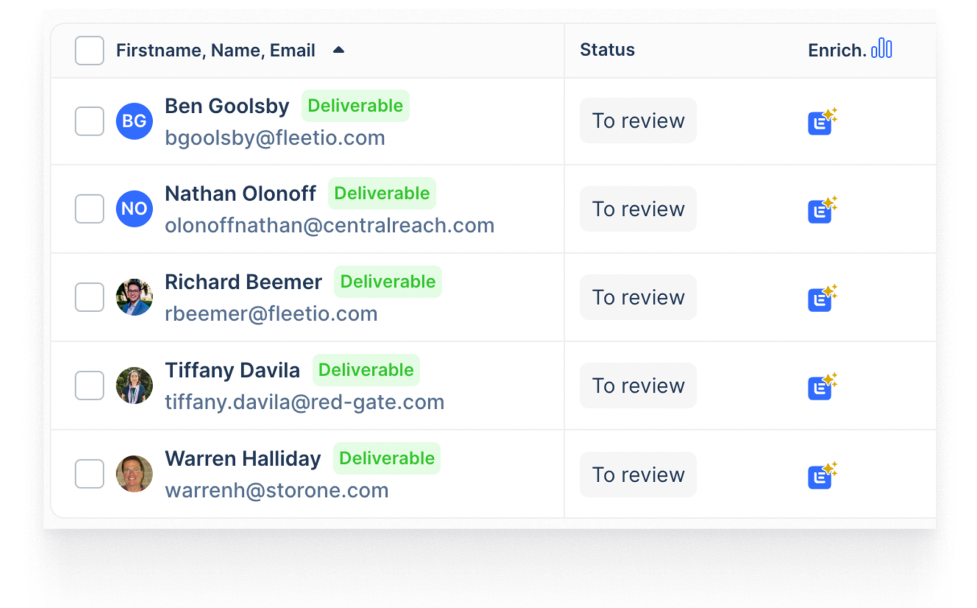
Task: Click the BG avatar for Ben Goolsby
Action: [134, 121]
